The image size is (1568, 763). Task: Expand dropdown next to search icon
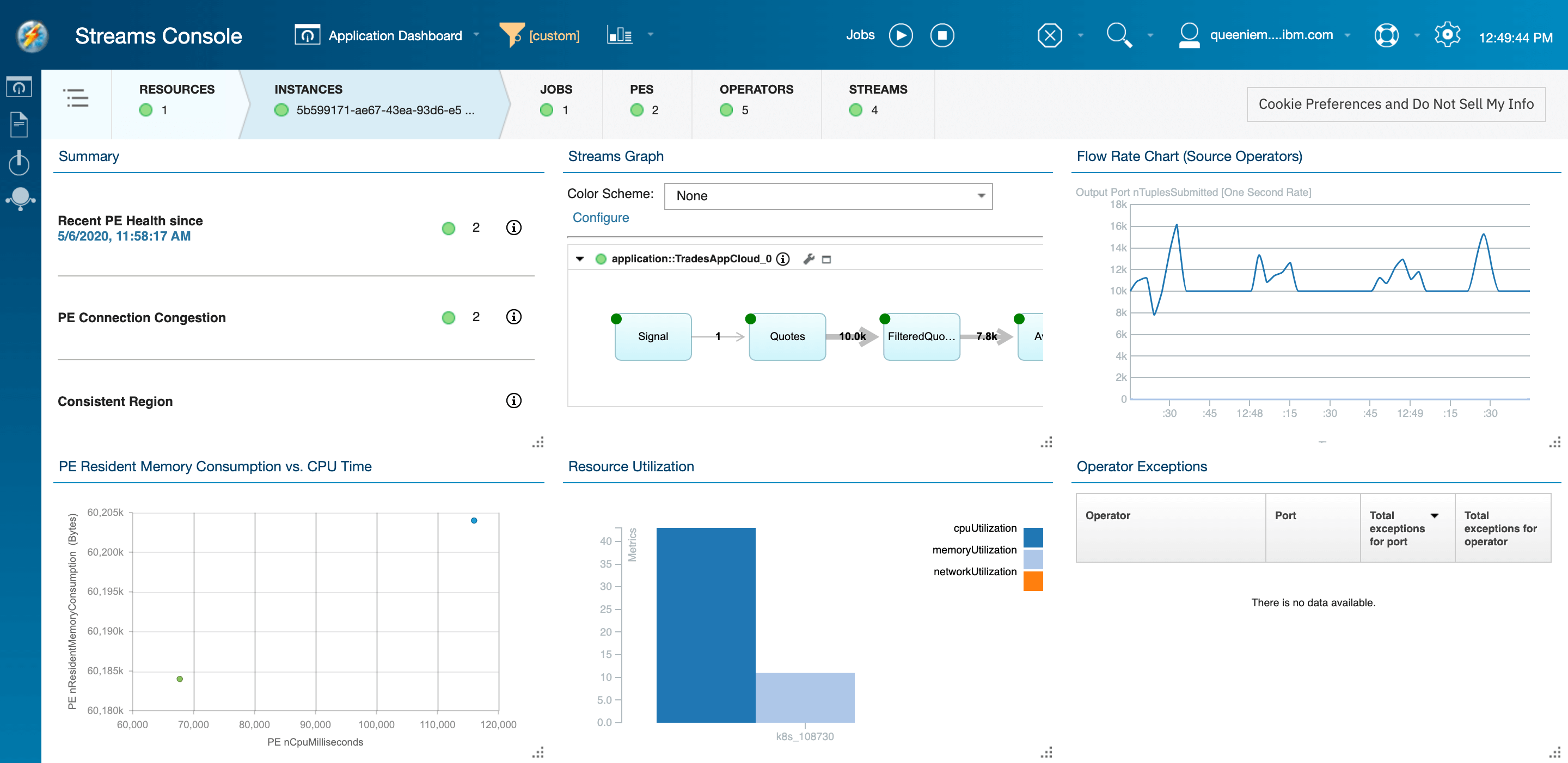(x=1150, y=35)
